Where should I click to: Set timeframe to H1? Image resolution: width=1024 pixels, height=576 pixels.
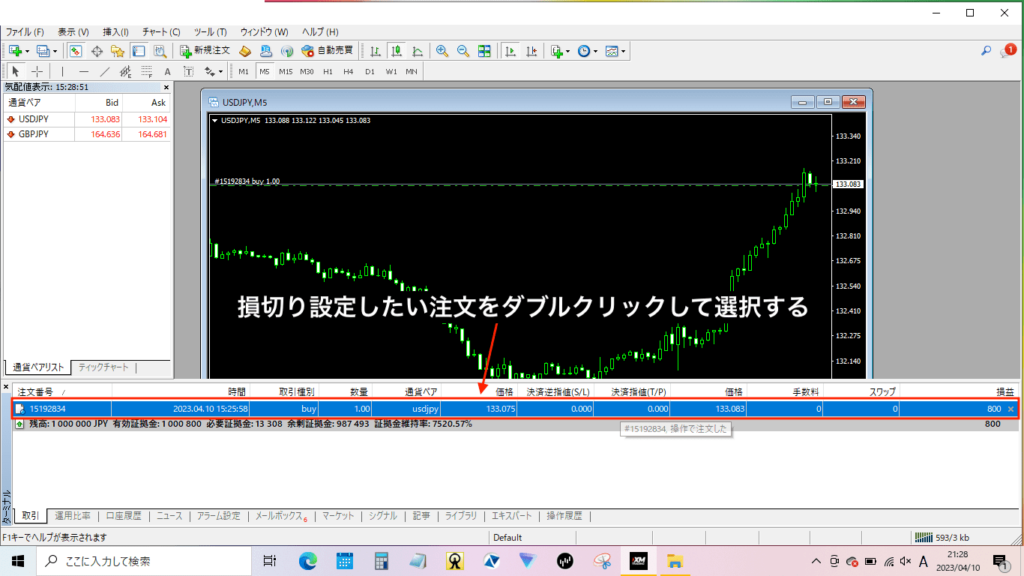tap(328, 71)
